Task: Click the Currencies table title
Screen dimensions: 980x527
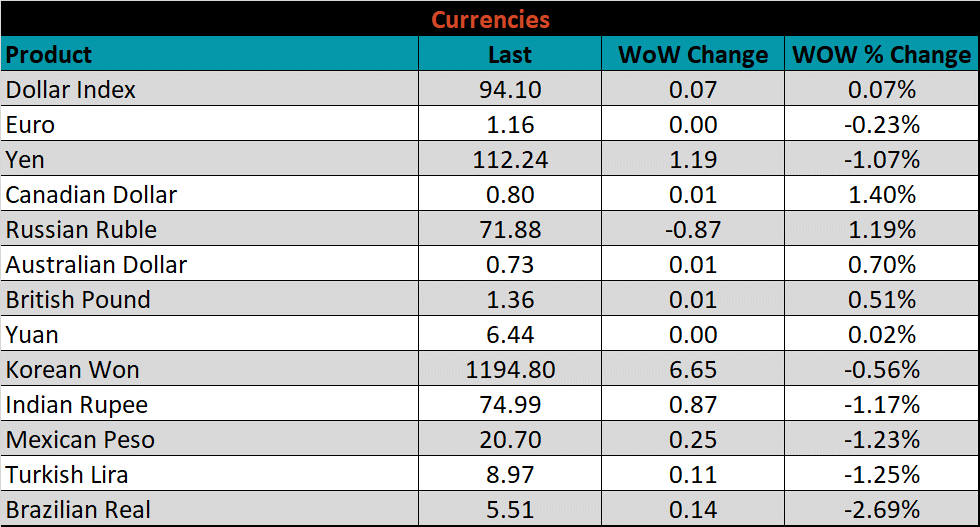Action: coord(490,19)
